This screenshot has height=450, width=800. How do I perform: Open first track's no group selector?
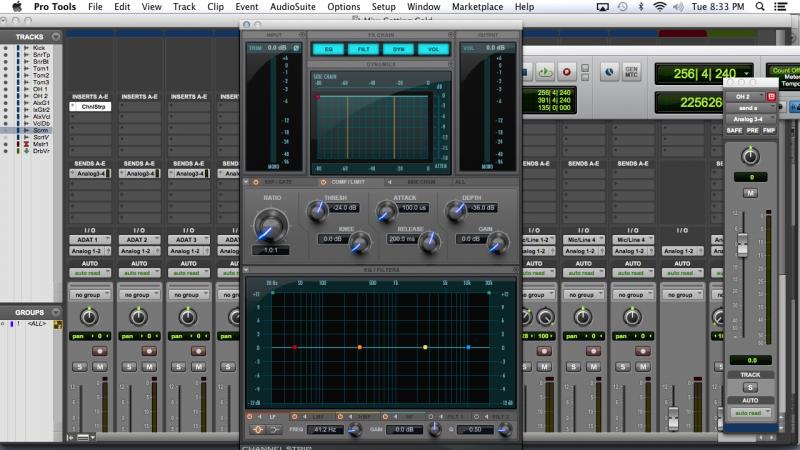pyautogui.click(x=90, y=295)
